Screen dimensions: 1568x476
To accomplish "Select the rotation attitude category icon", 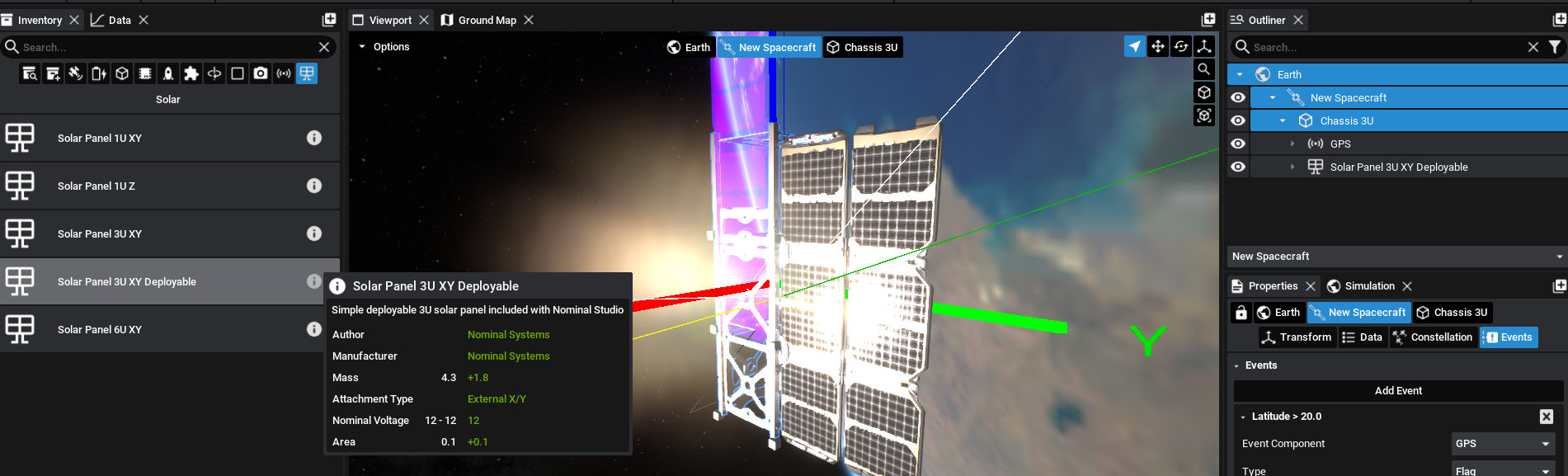I will click(214, 73).
